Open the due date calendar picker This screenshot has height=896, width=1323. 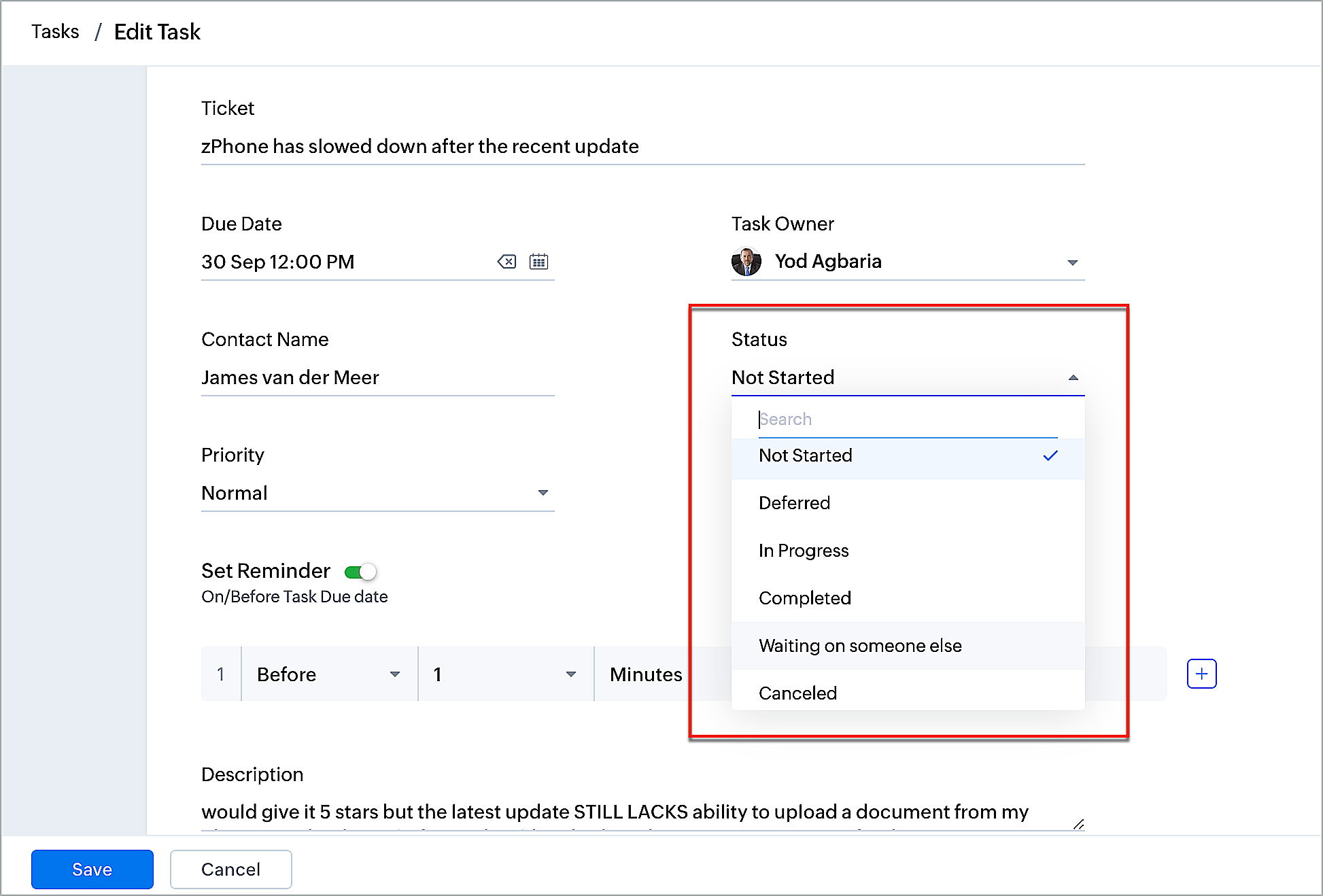538,262
